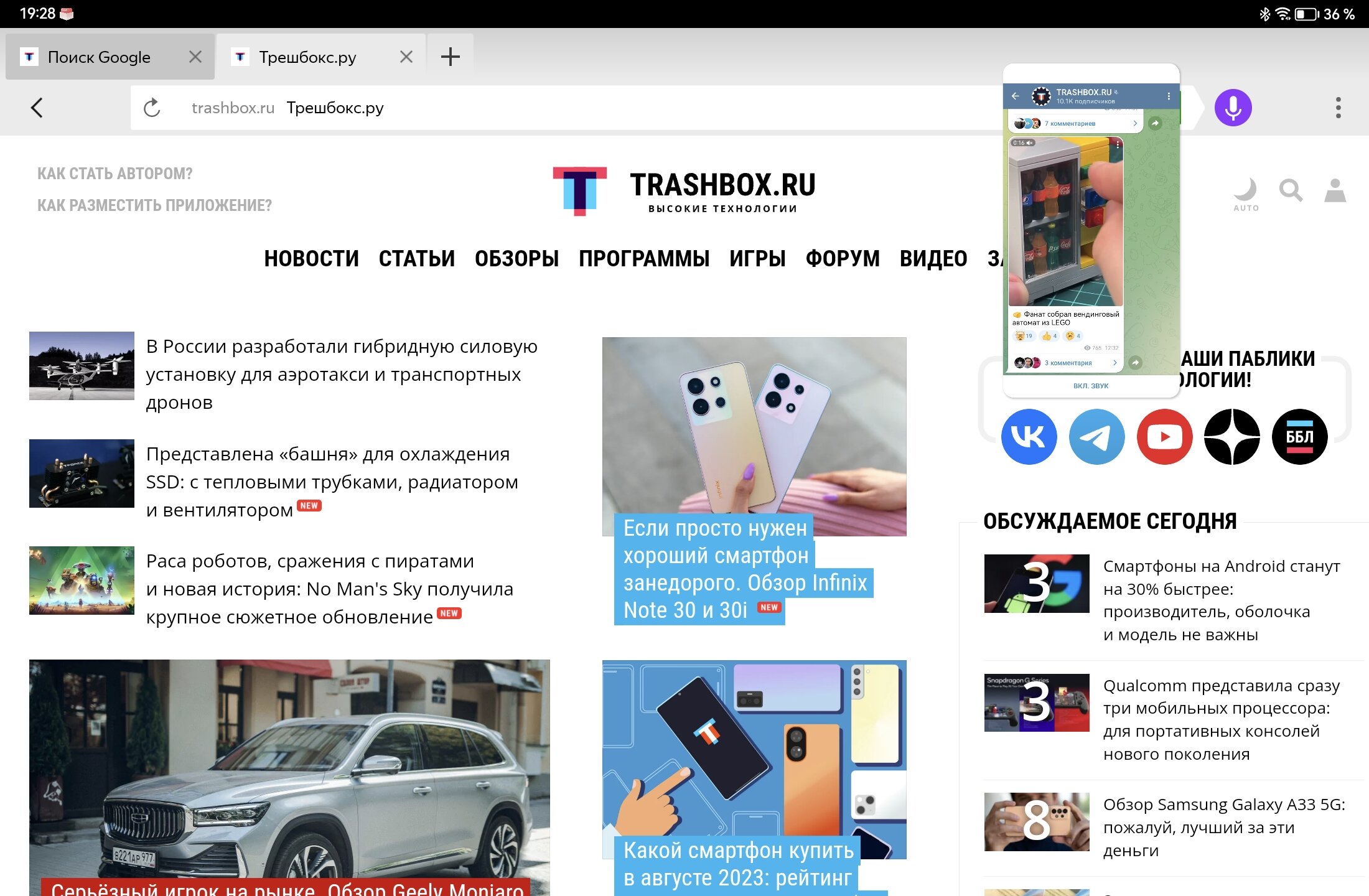Open the ИГРЫ menu section
1369x896 pixels.
(757, 258)
